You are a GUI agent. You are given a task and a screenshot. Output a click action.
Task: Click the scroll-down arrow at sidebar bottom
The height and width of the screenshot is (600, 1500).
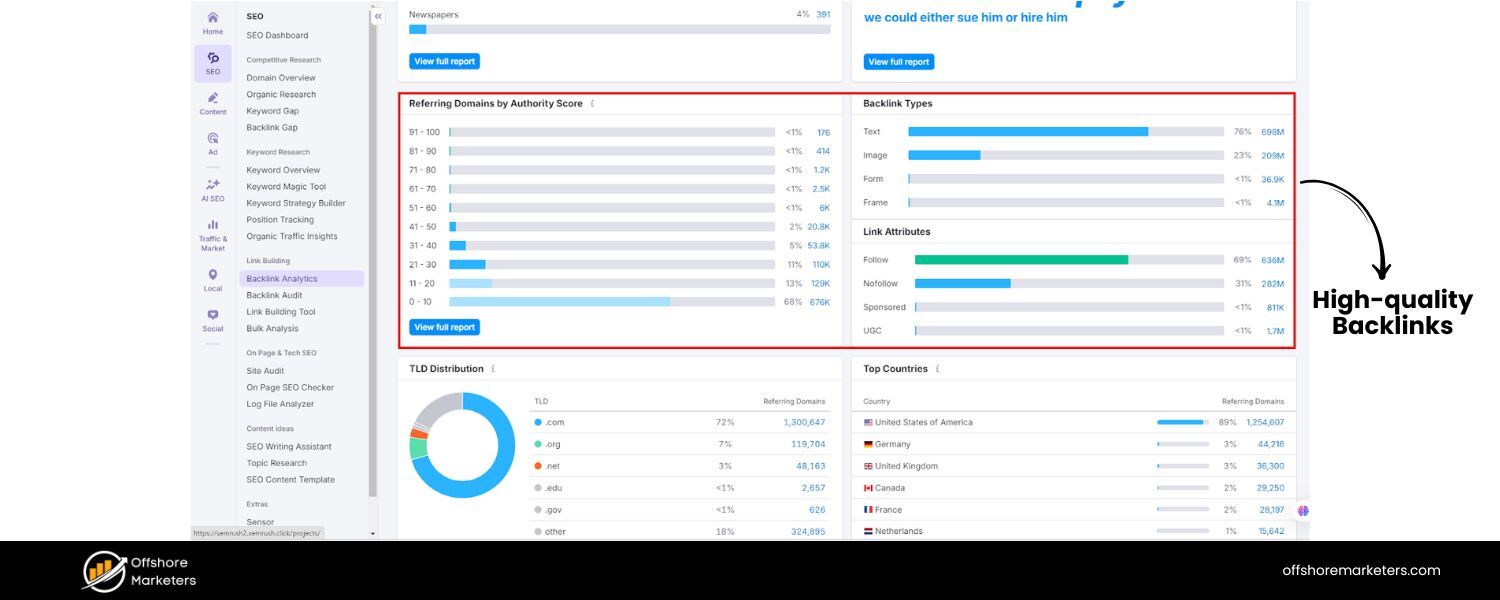coord(372,531)
